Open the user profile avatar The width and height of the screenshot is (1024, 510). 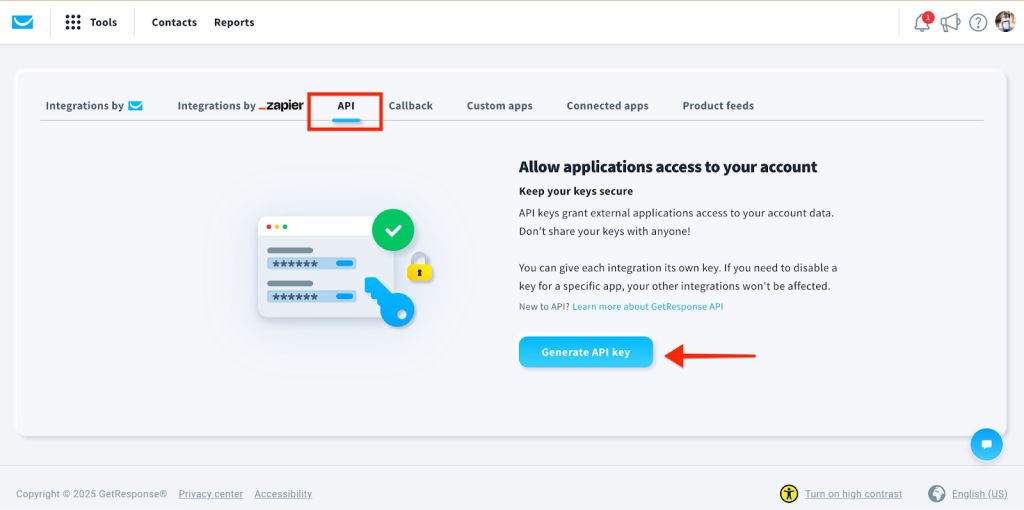click(x=1005, y=22)
